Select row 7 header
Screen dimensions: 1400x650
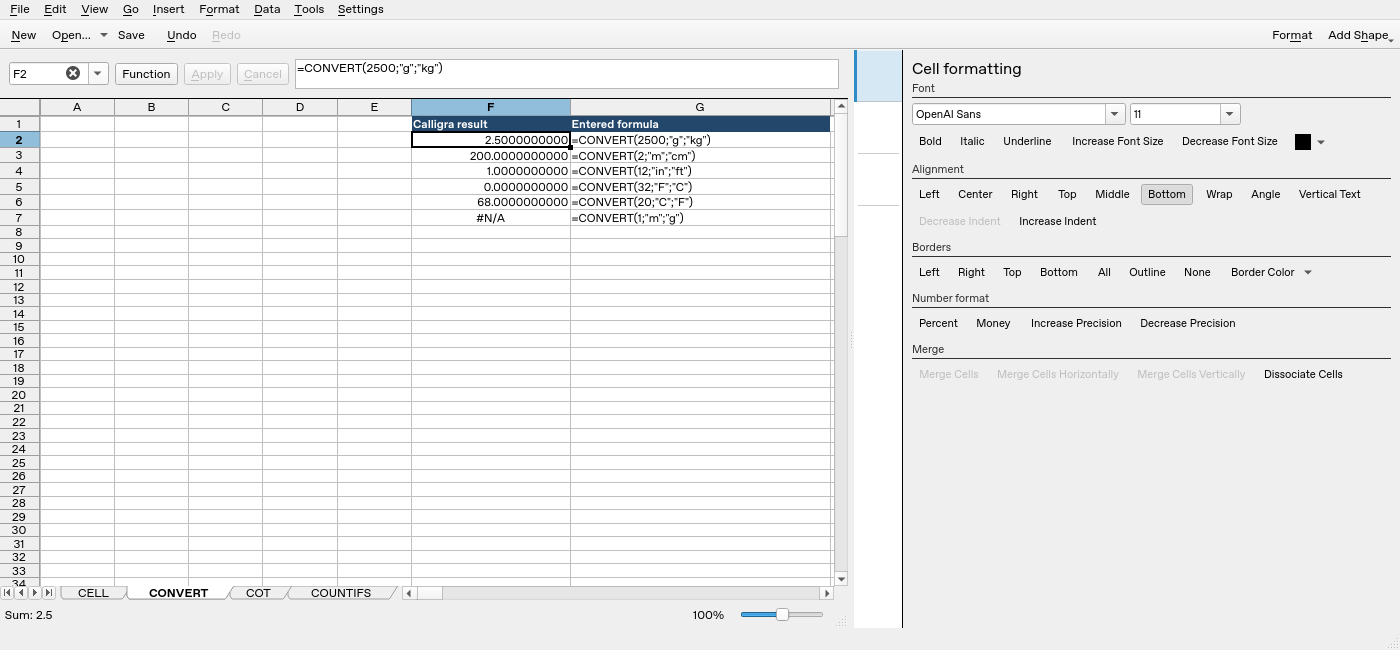pyautogui.click(x=19, y=218)
